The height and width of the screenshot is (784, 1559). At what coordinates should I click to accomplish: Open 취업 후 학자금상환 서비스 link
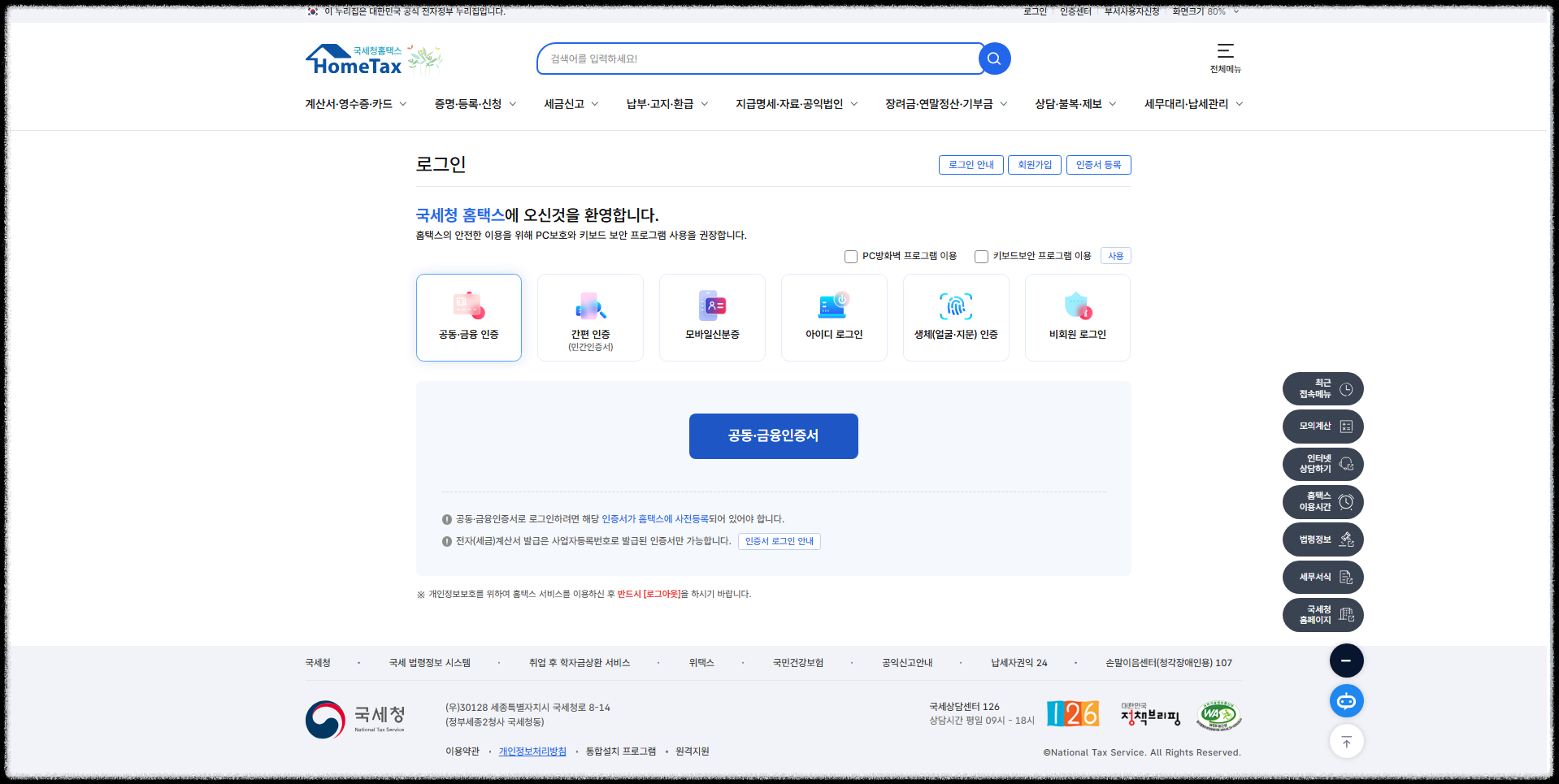click(580, 663)
